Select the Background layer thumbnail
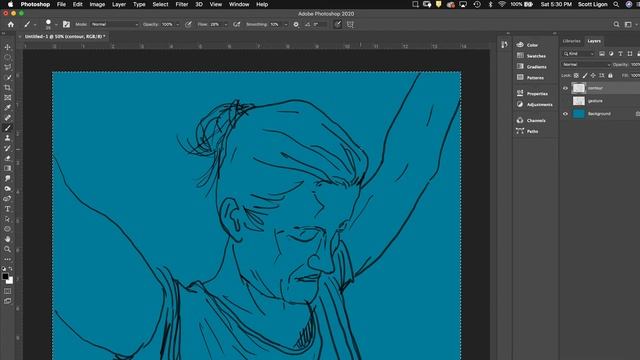 pyautogui.click(x=579, y=114)
